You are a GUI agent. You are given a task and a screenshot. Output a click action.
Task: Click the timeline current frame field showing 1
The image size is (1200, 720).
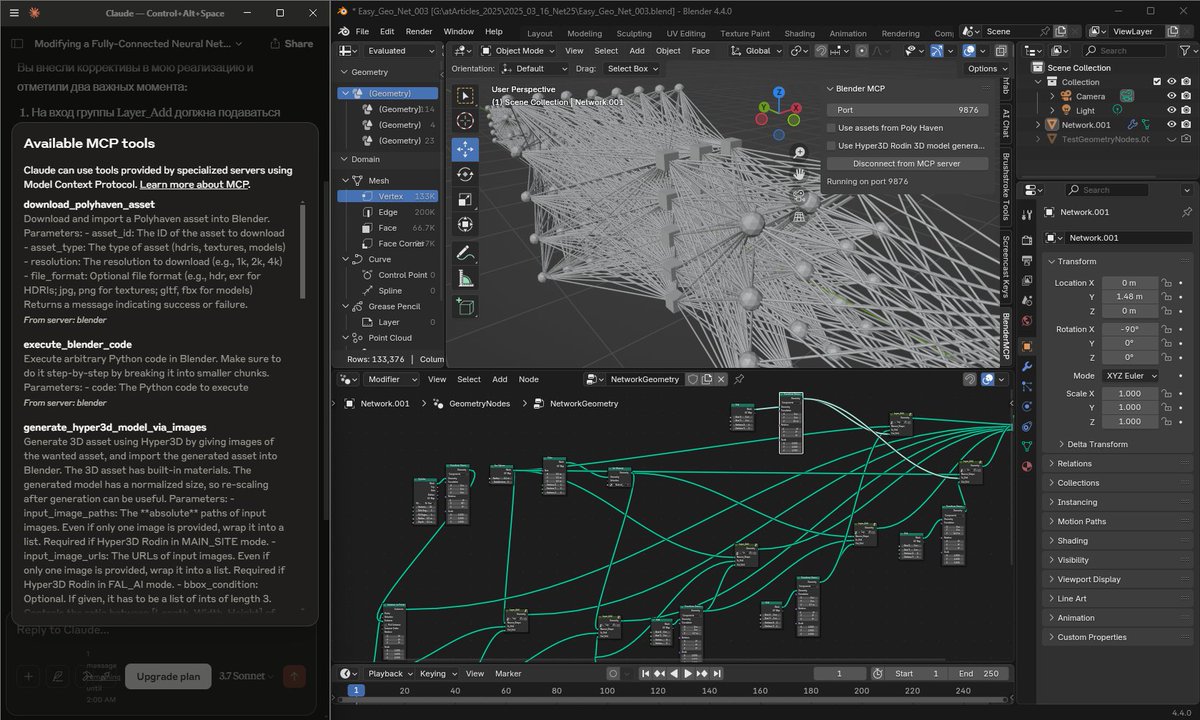pyautogui.click(x=838, y=674)
